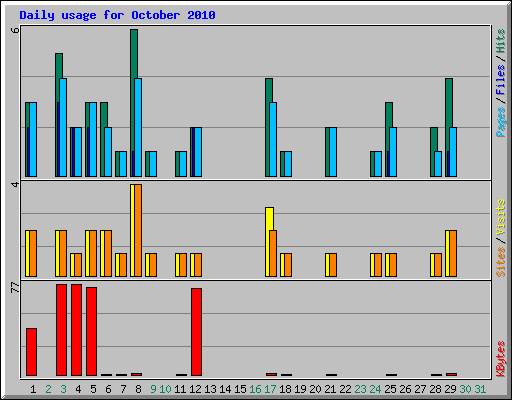Viewport: 512px width, 400px height.
Task: Select the 'Files' legend label
Action: coord(500,79)
